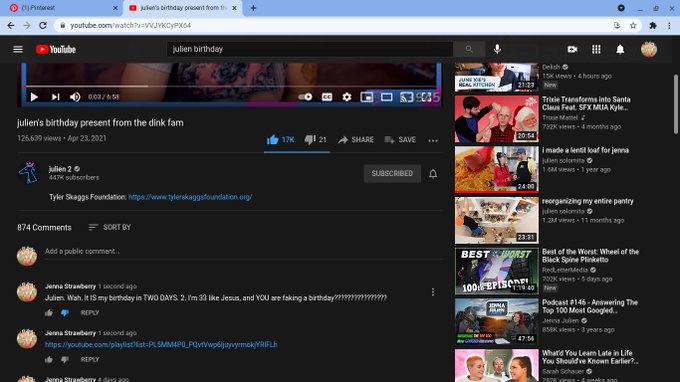Open video settings gear
Viewport: 680px width, 382px height.
click(347, 97)
